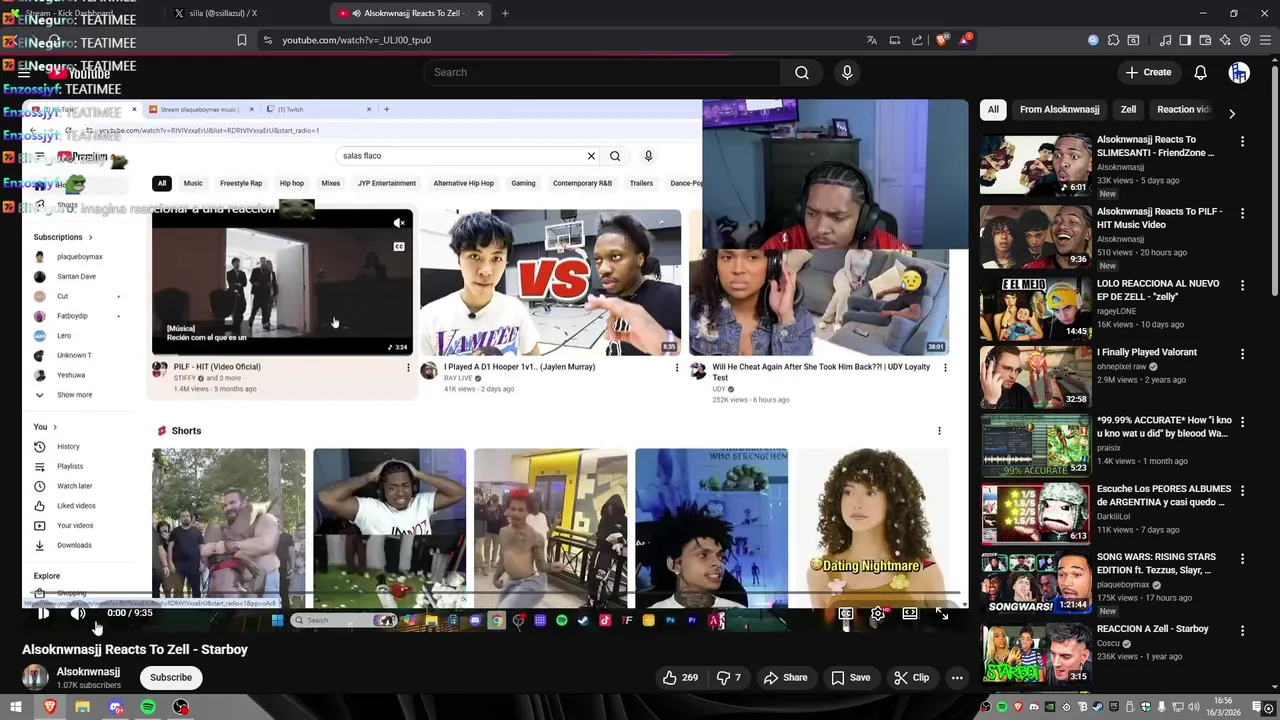Open options for the SLIMESANTI FriendZone video
The image size is (1280, 720).
(1243, 141)
